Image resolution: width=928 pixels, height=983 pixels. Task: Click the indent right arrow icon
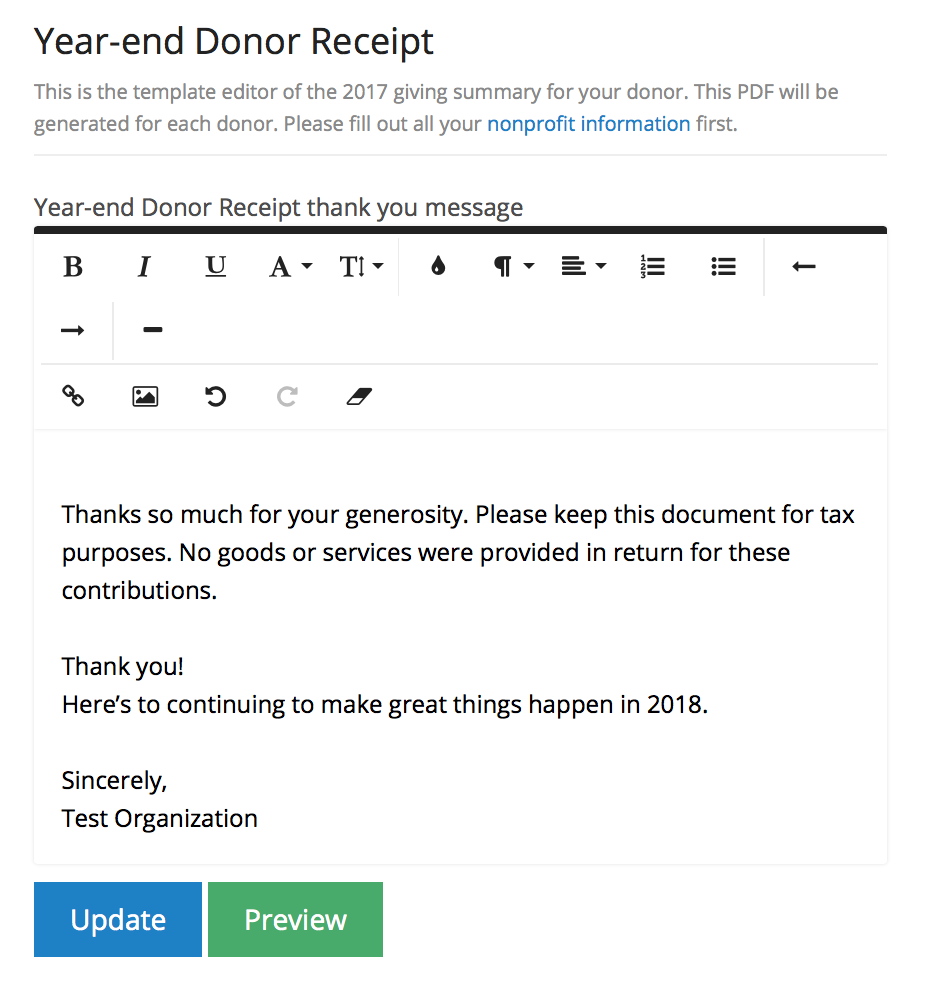[73, 331]
